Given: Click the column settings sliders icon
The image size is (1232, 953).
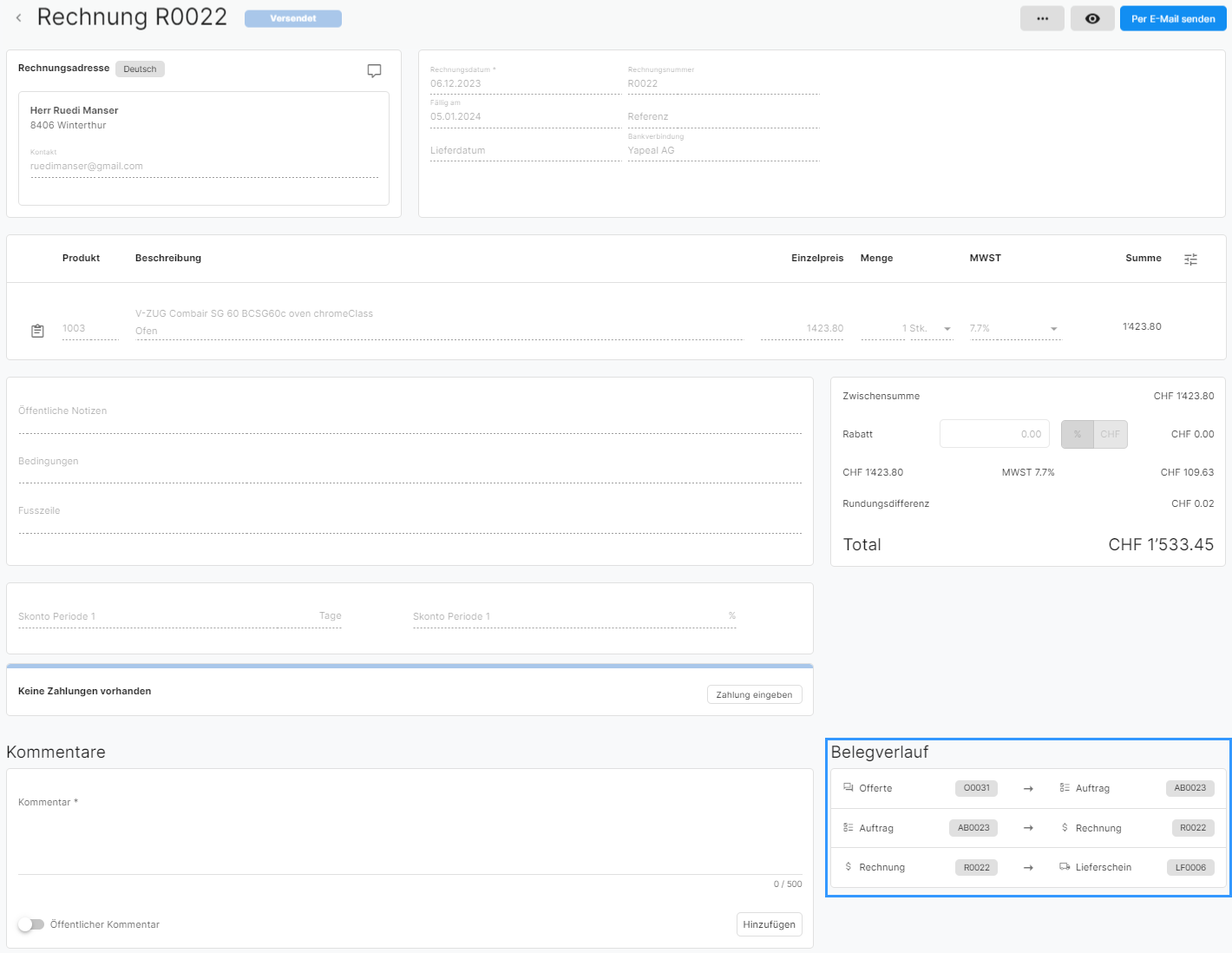Looking at the screenshot, I should pyautogui.click(x=1190, y=260).
